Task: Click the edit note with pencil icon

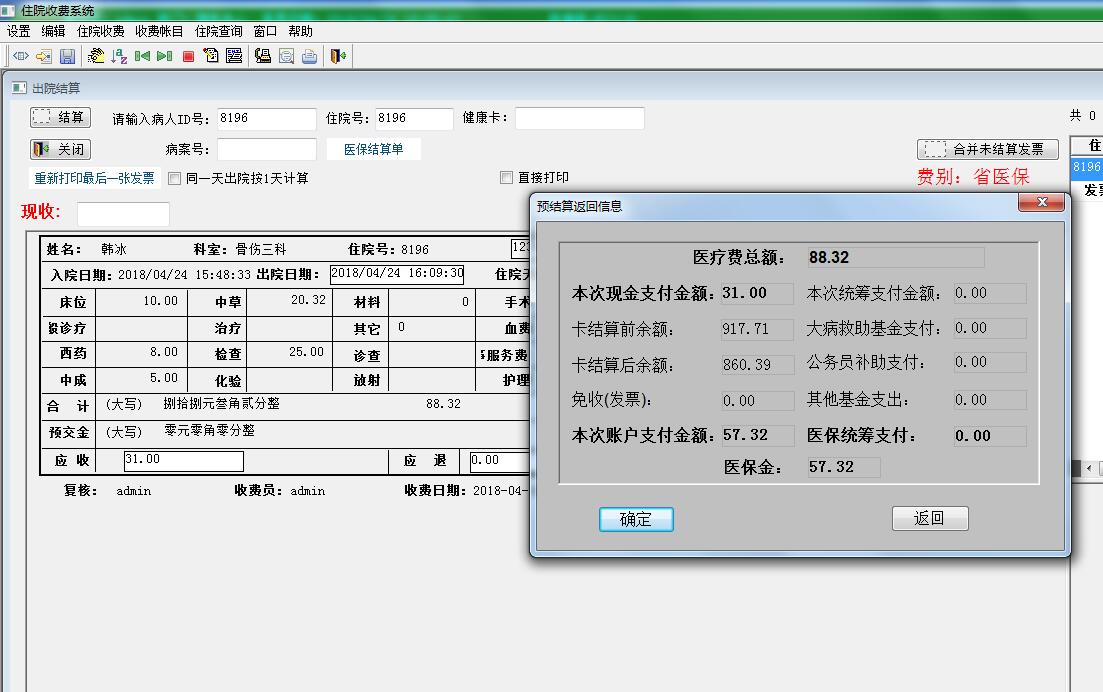Action: (x=211, y=56)
